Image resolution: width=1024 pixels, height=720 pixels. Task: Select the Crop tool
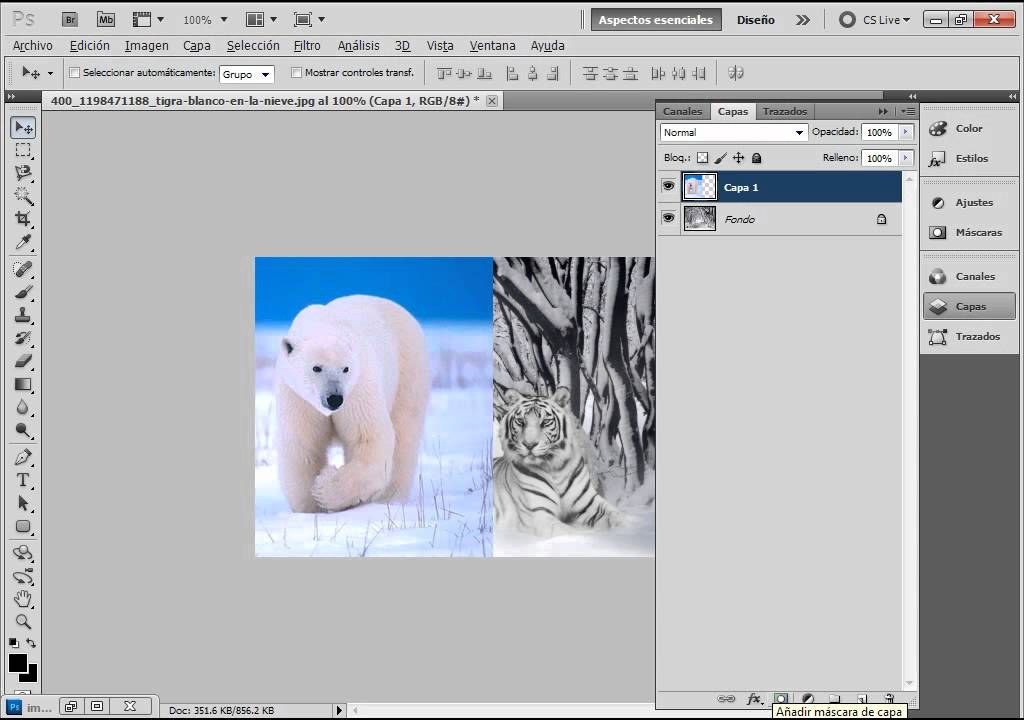click(23, 218)
